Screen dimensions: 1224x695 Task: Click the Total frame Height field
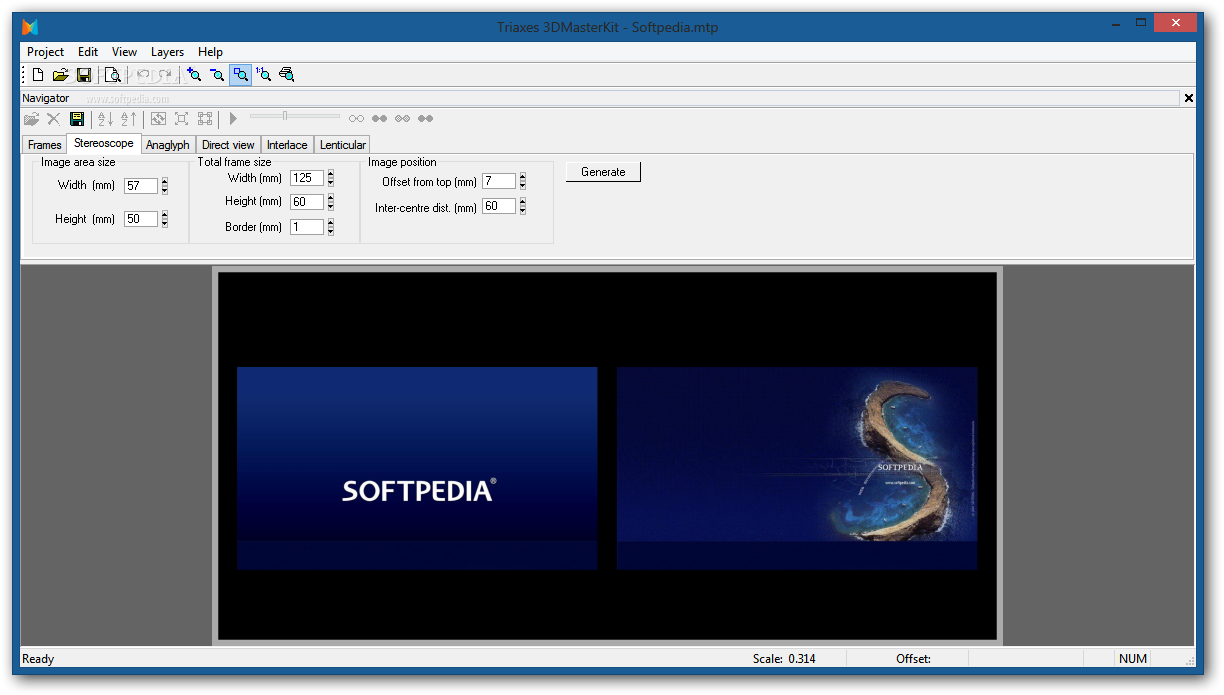click(x=307, y=202)
